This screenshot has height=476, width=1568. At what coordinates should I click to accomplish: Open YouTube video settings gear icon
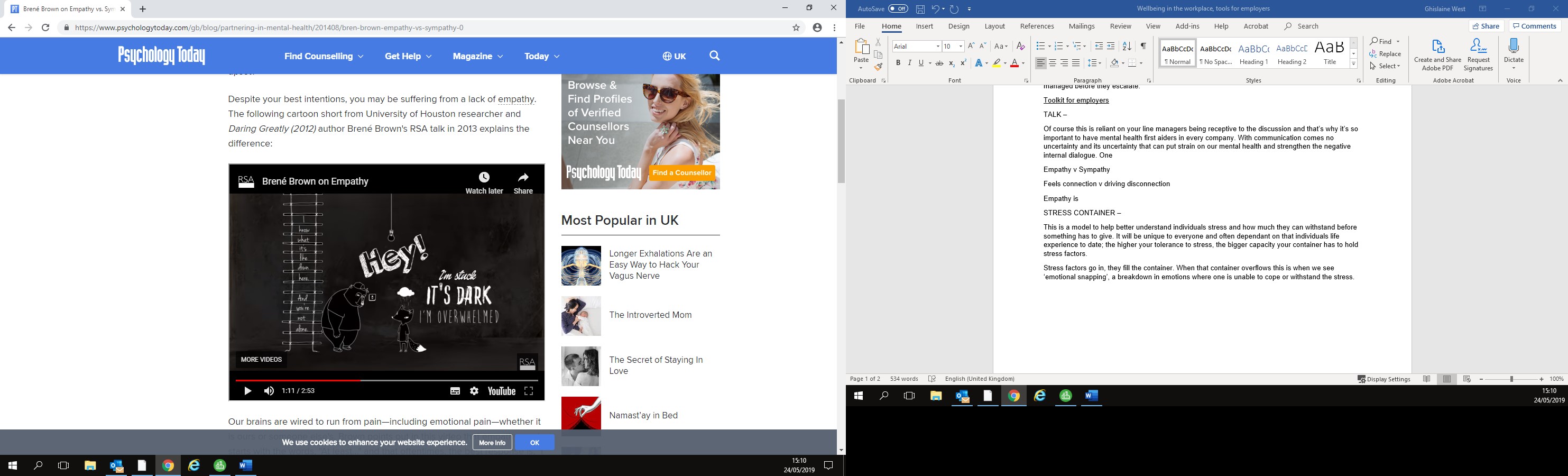coord(474,391)
